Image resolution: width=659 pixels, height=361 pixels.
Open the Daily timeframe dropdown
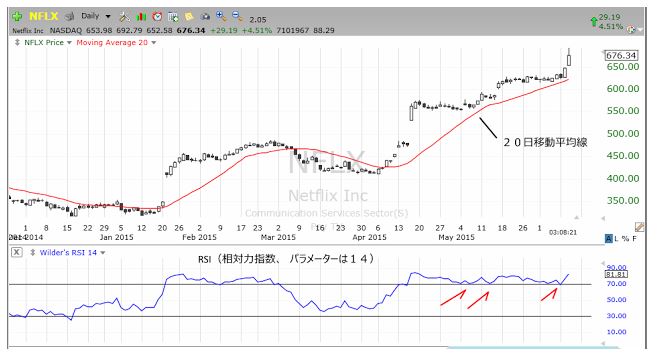tap(108, 17)
